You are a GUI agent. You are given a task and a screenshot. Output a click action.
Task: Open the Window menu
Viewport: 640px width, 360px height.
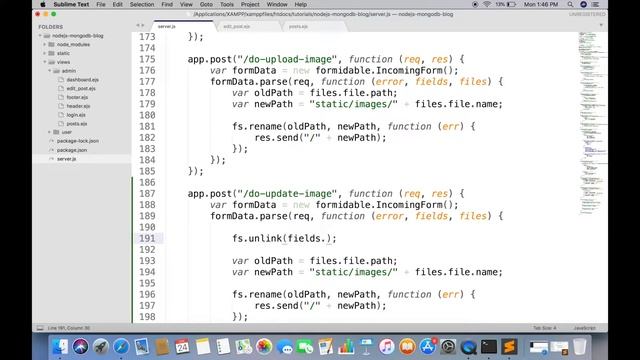pos(277,4)
